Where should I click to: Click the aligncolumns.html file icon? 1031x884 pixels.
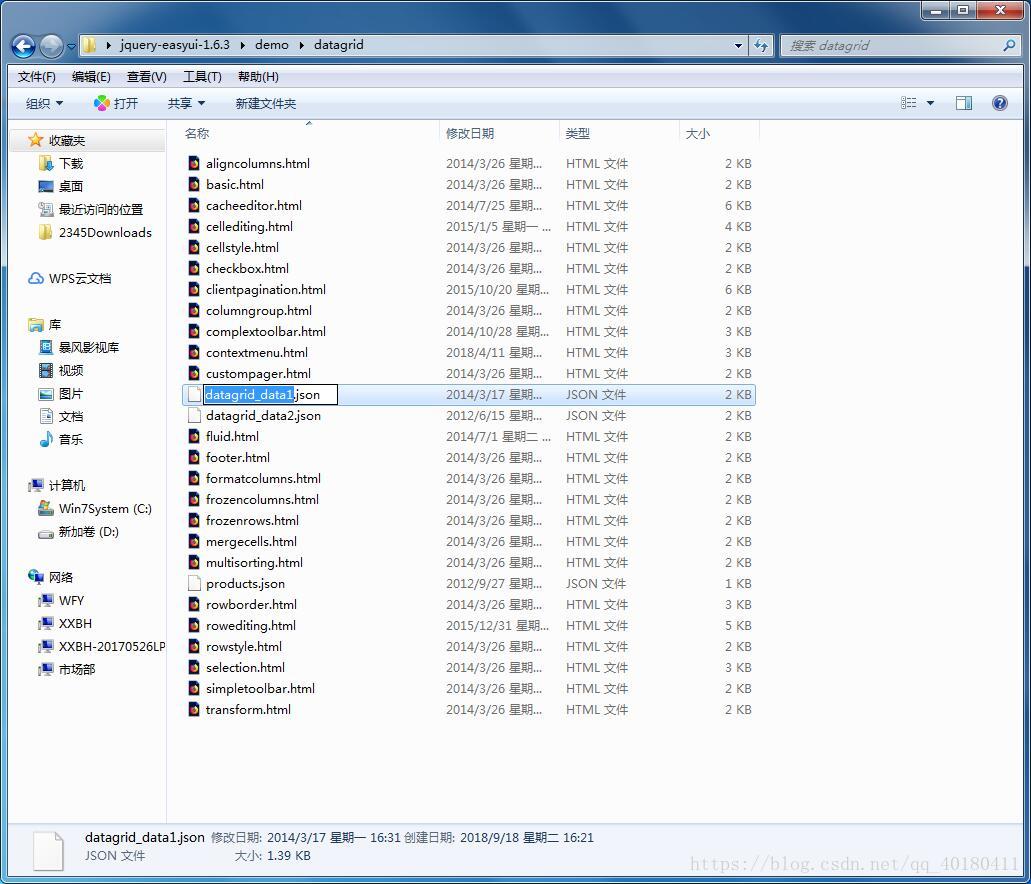[194, 163]
